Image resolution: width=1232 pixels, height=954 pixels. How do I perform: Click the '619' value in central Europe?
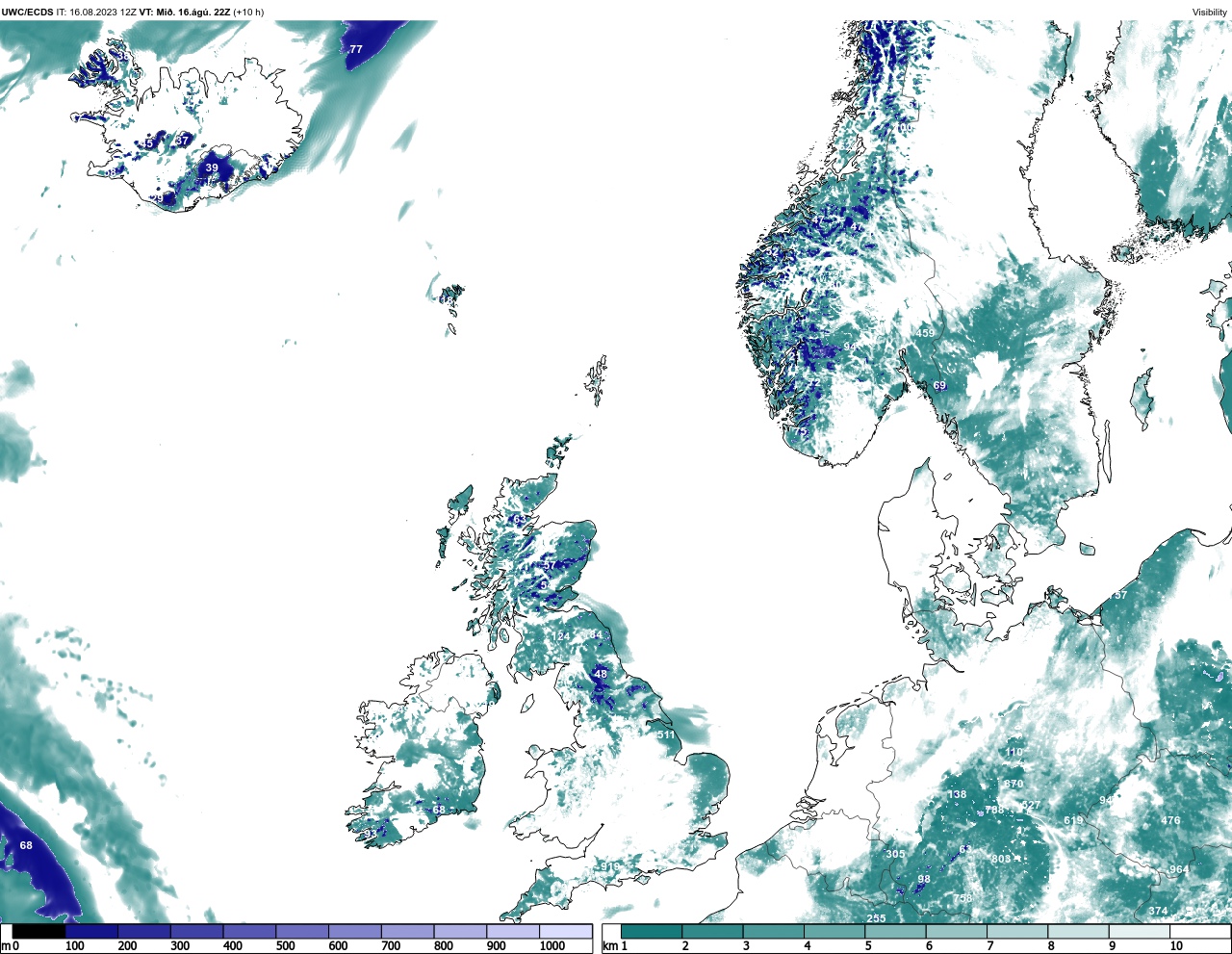coord(1073,820)
